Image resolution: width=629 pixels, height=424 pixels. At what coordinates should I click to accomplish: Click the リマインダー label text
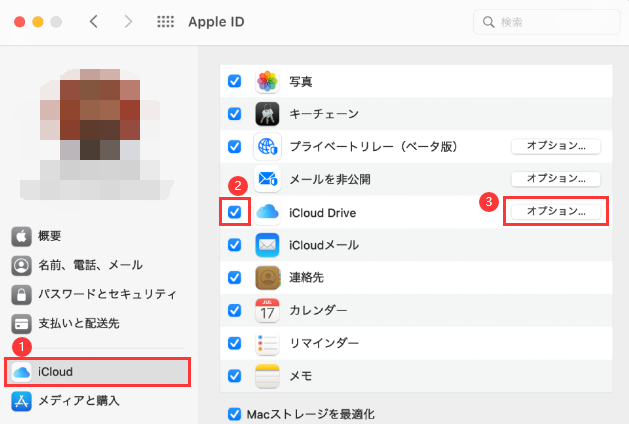pyautogui.click(x=324, y=343)
